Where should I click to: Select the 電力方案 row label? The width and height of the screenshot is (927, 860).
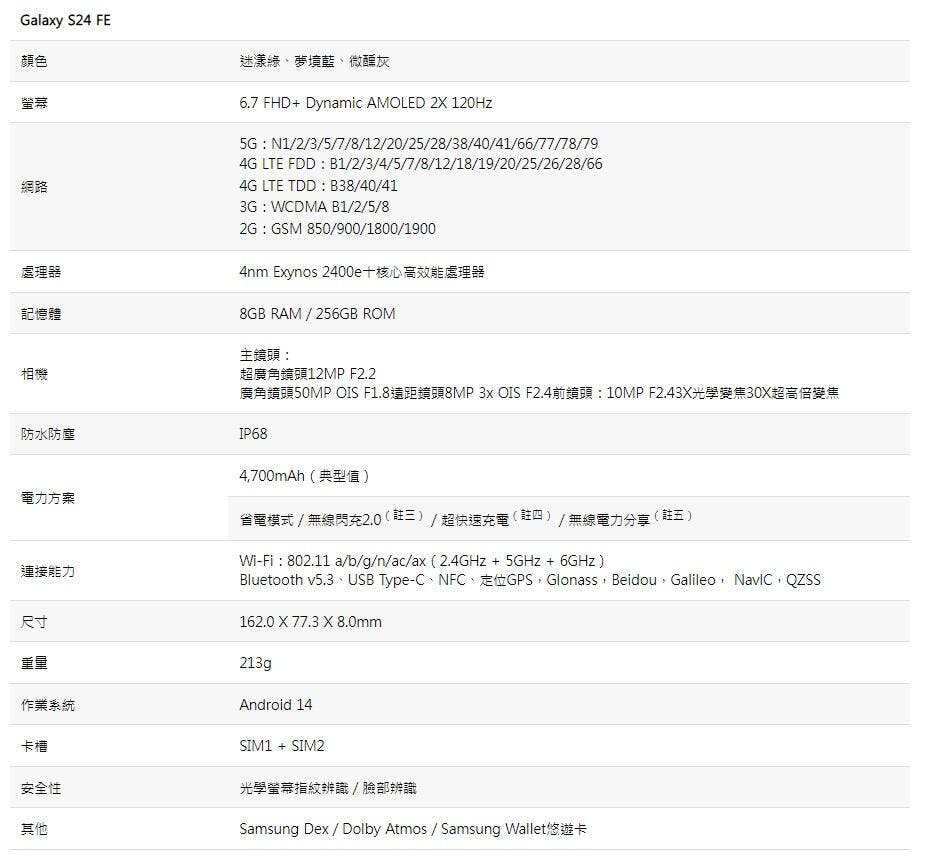tap(47, 498)
